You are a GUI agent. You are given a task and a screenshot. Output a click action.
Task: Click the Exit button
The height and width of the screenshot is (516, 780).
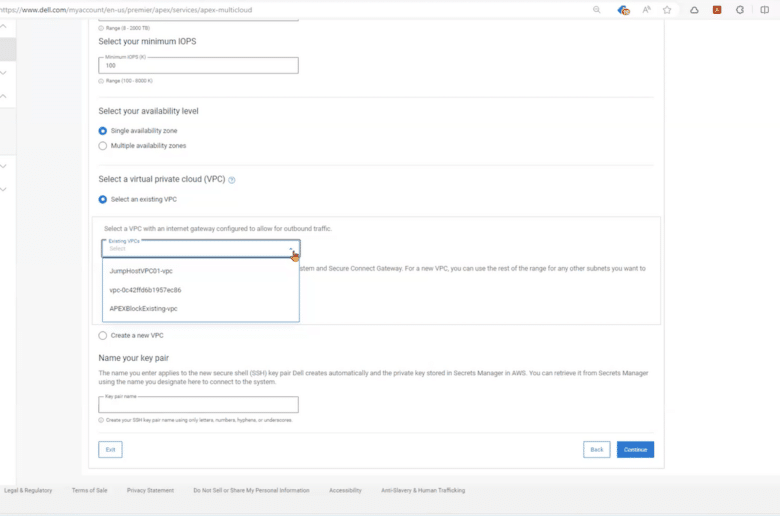[110, 450]
